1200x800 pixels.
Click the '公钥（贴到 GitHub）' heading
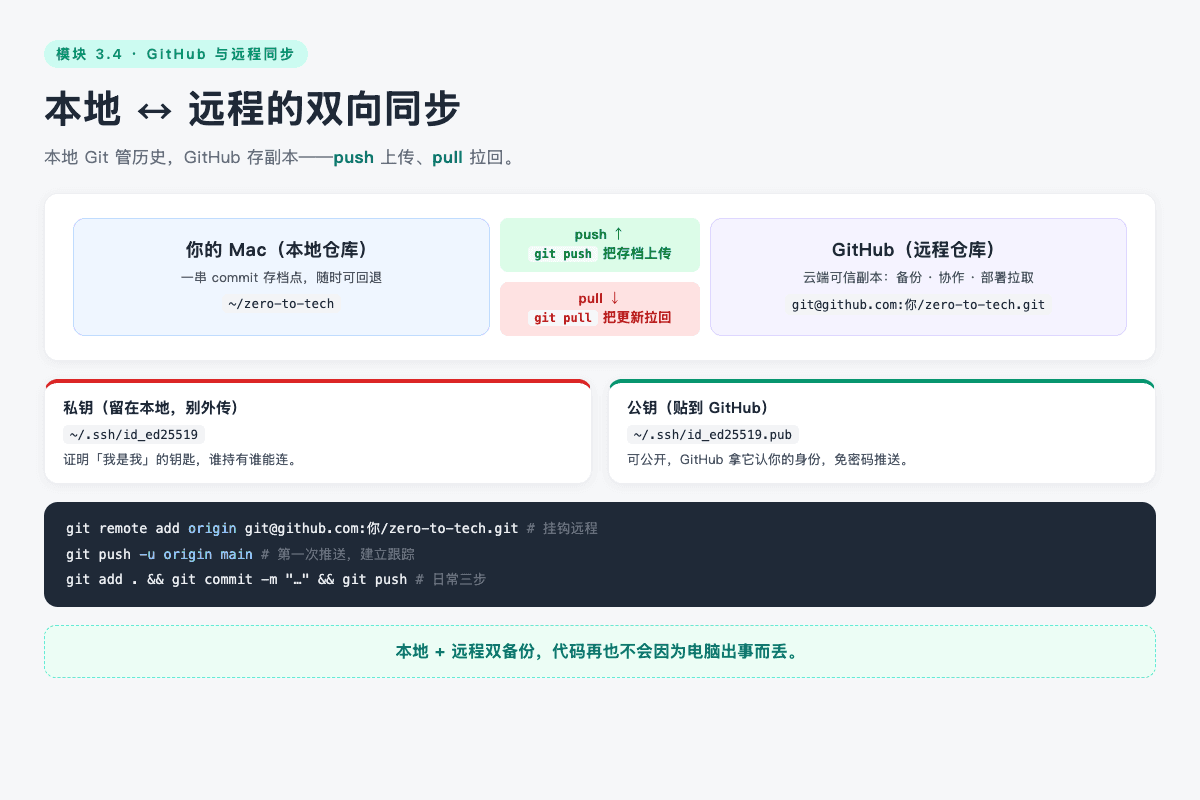(698, 408)
